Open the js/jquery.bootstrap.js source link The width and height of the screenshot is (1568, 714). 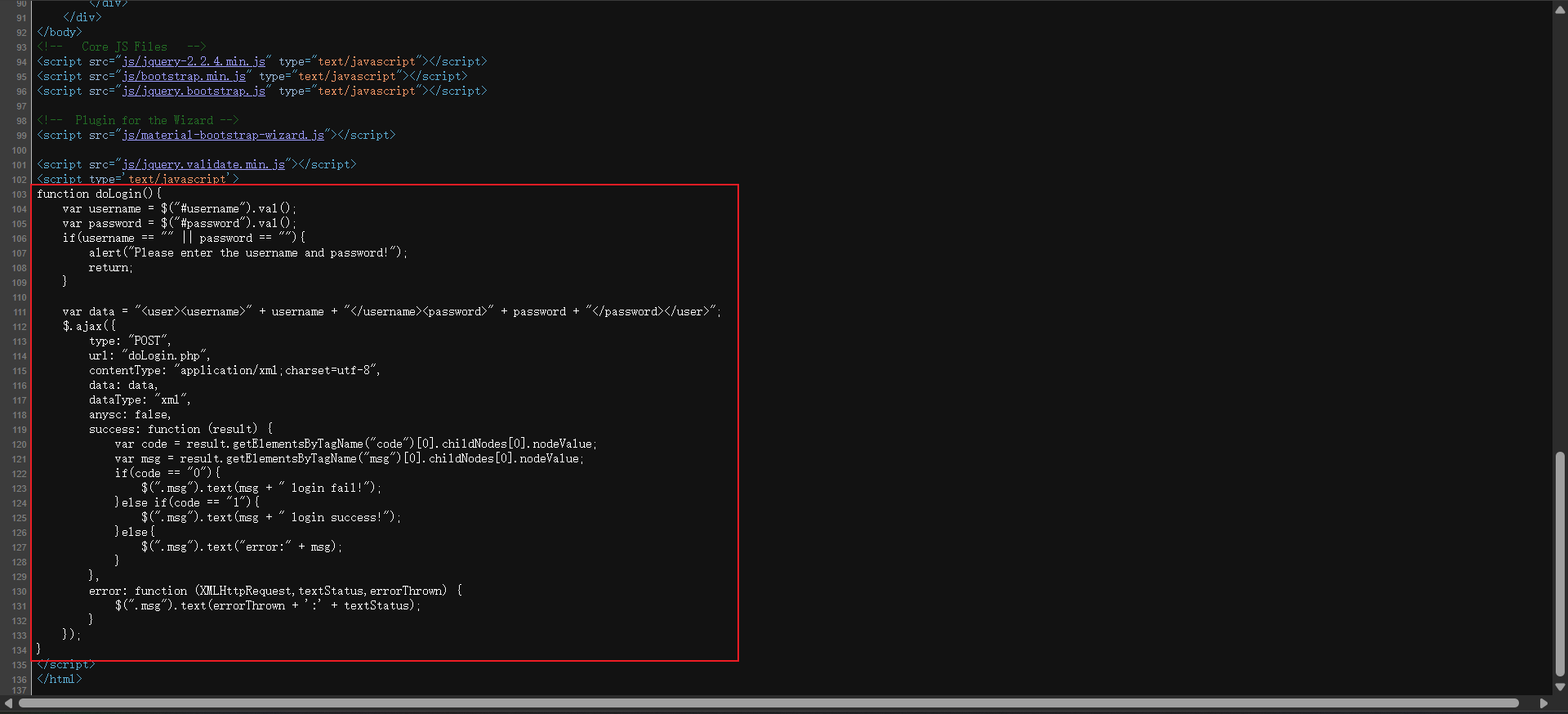tap(194, 91)
